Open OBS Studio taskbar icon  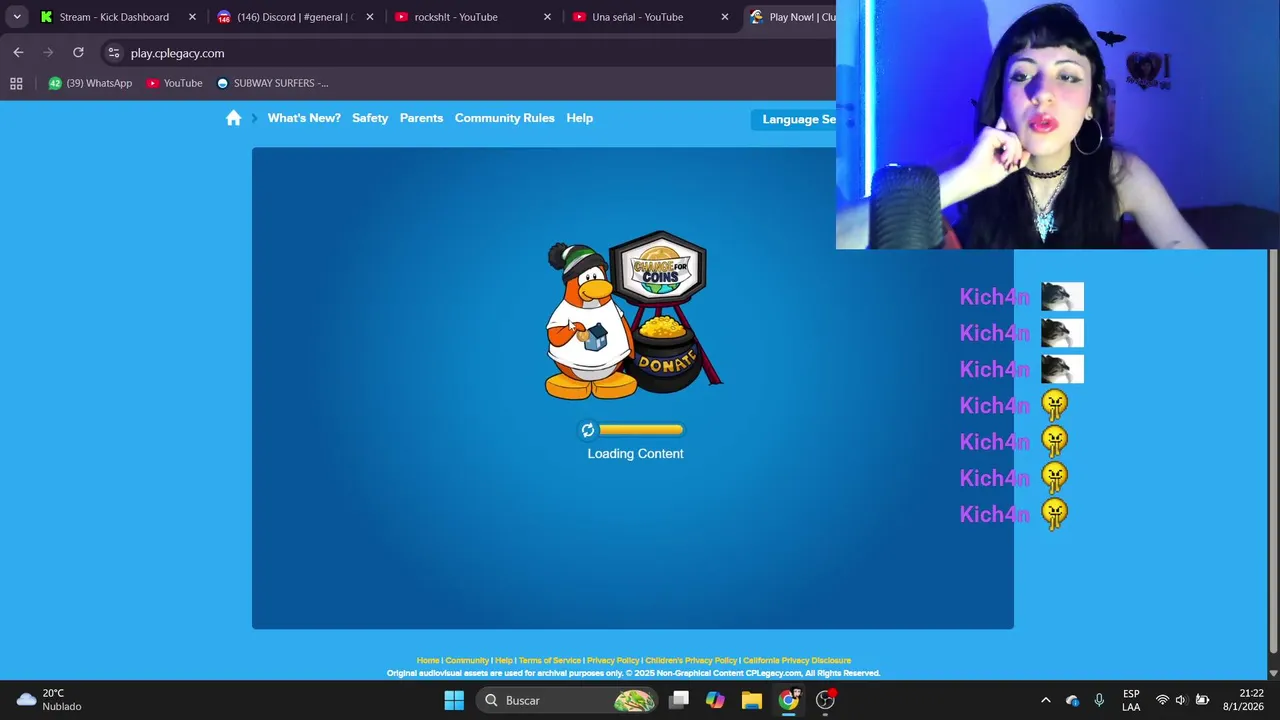pyautogui.click(x=826, y=700)
